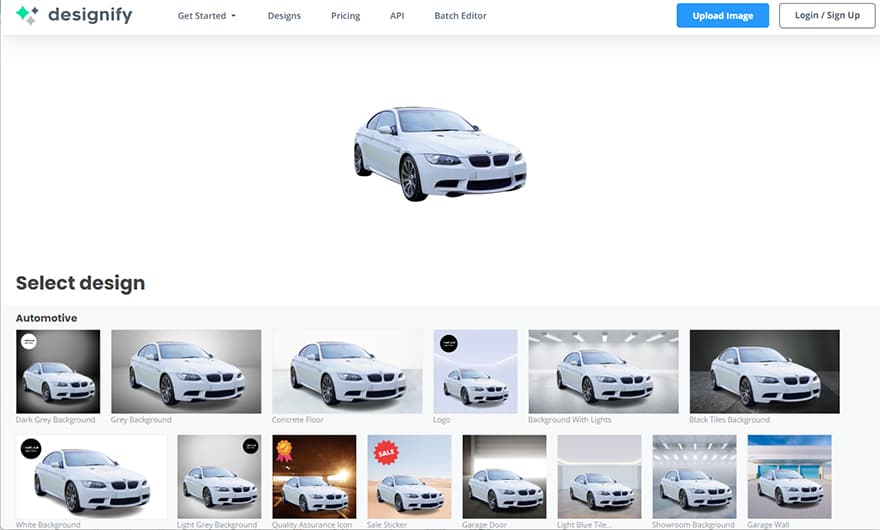Click the Upload Image button

(722, 16)
